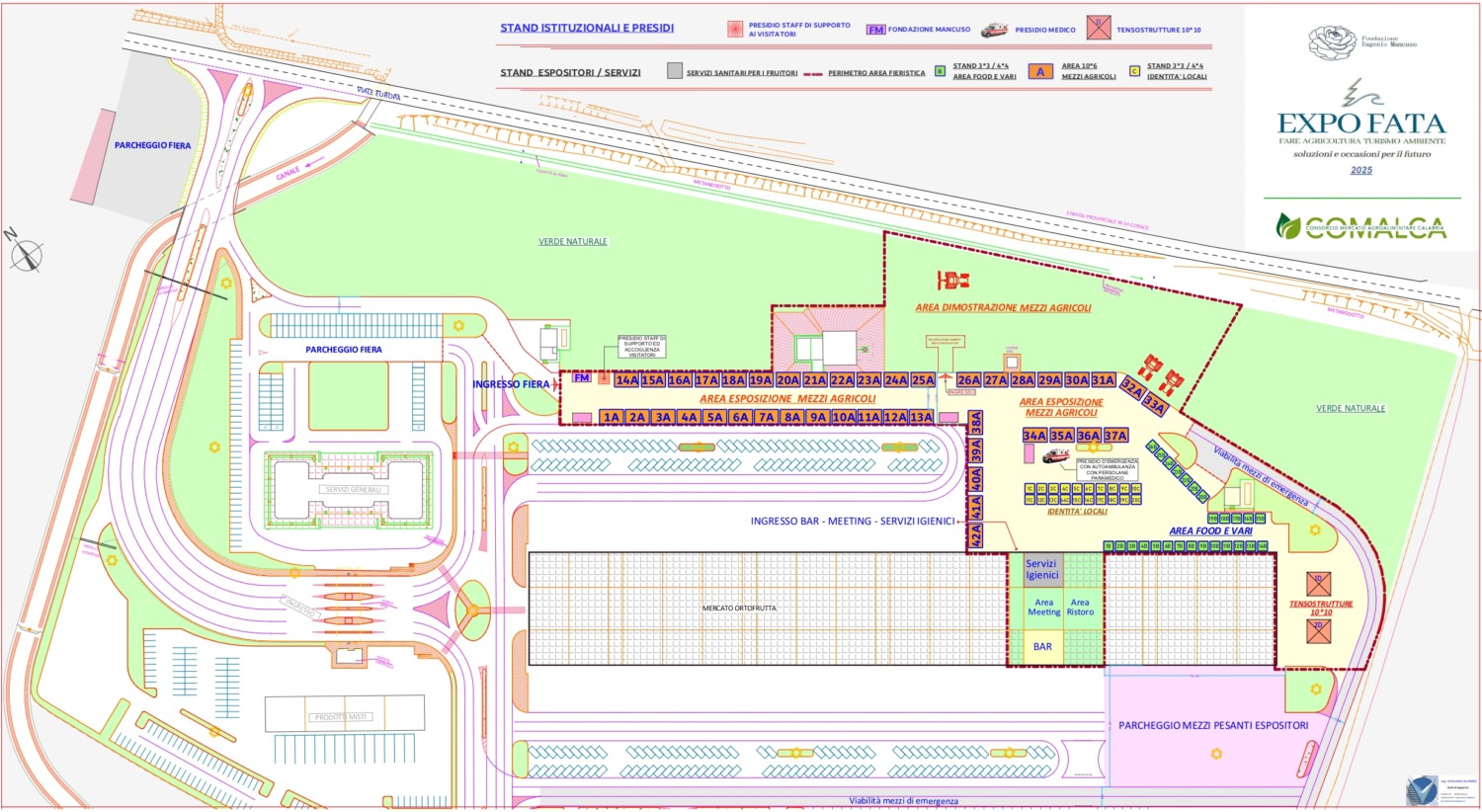The width and height of the screenshot is (1482, 812).
Task: Click the Fondazione Eugenio Mancuso rose logo
Action: click(1332, 42)
